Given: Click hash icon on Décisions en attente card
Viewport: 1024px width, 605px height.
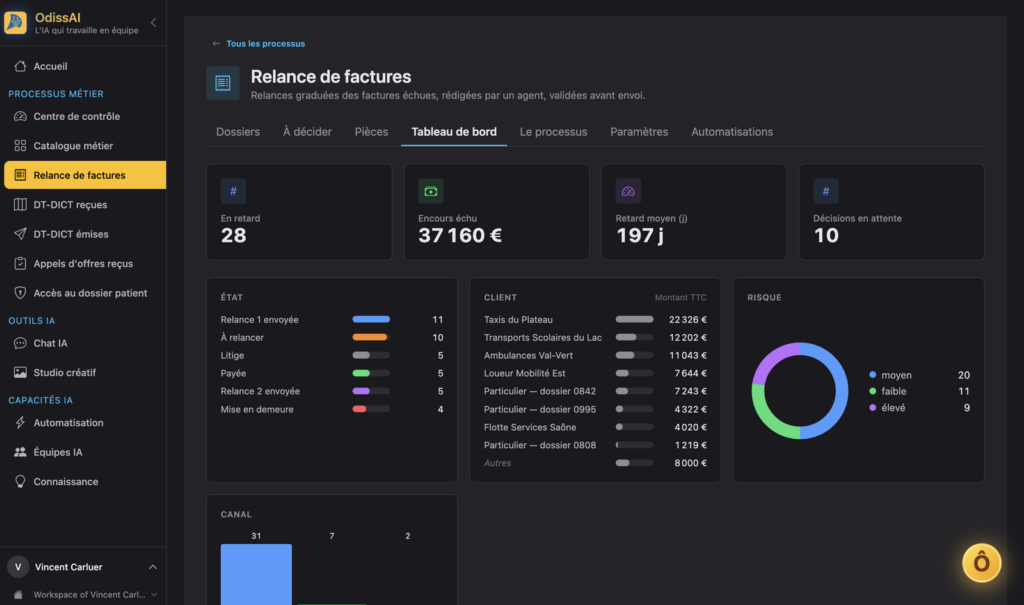Looking at the screenshot, I should point(825,191).
